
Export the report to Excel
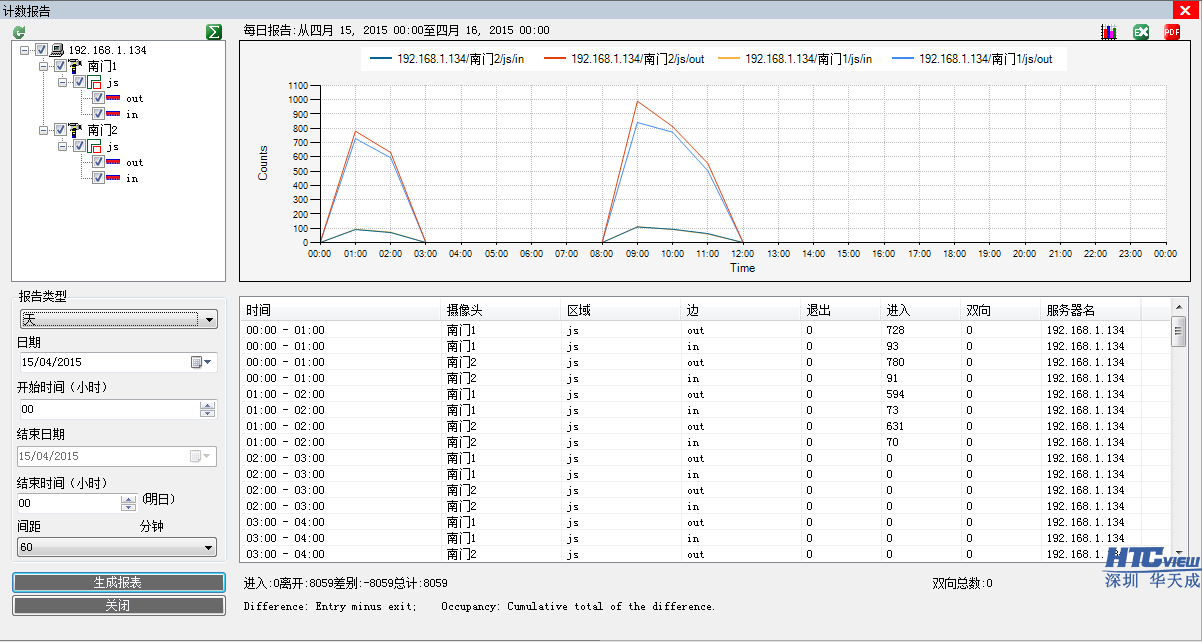click(1141, 32)
